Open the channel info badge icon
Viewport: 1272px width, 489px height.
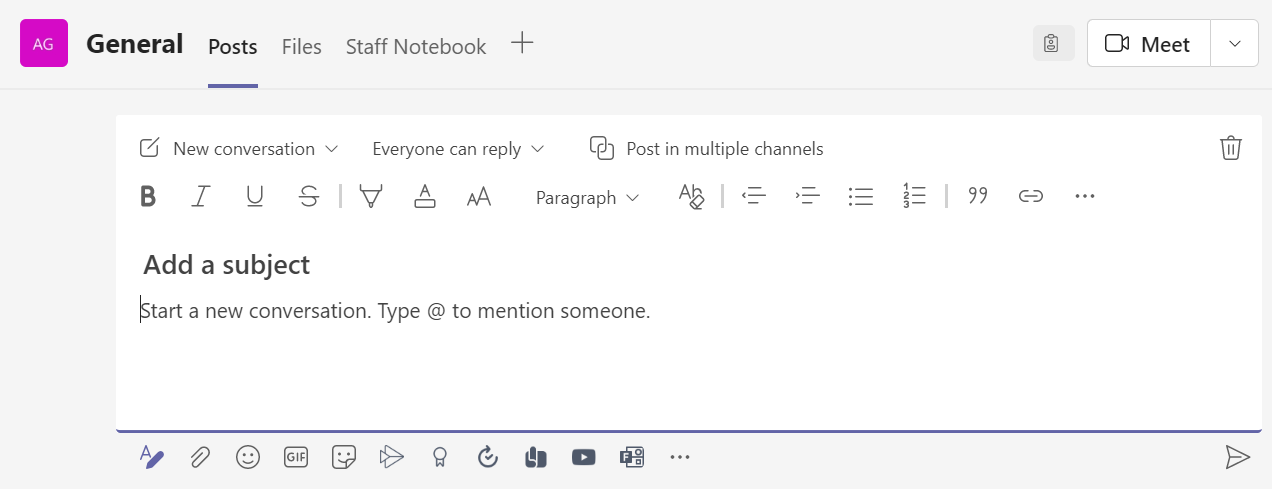[x=1053, y=43]
